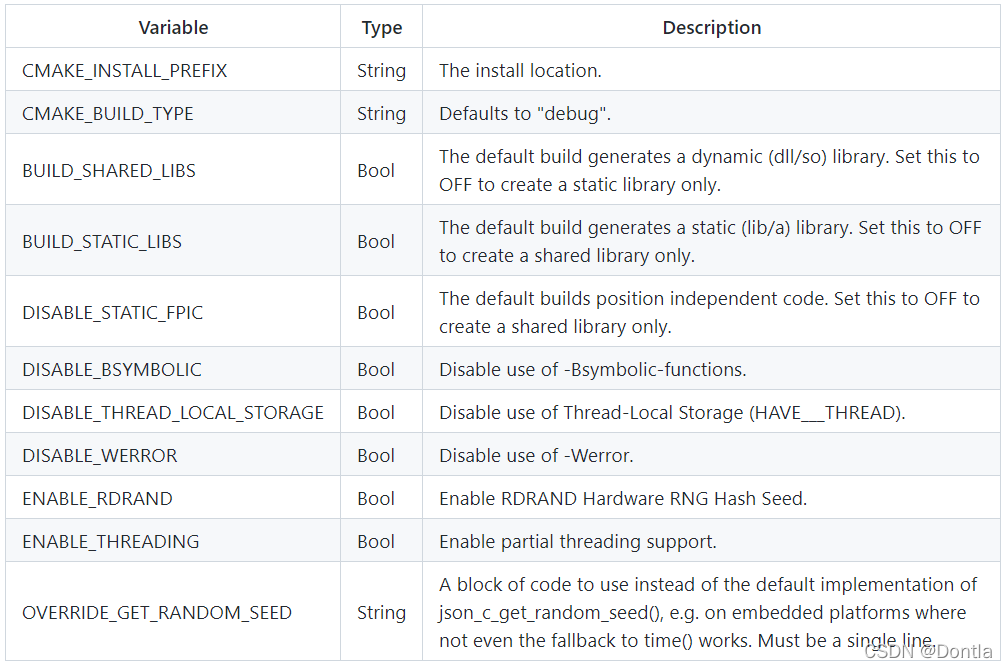Click the Variable column header

click(x=173, y=28)
